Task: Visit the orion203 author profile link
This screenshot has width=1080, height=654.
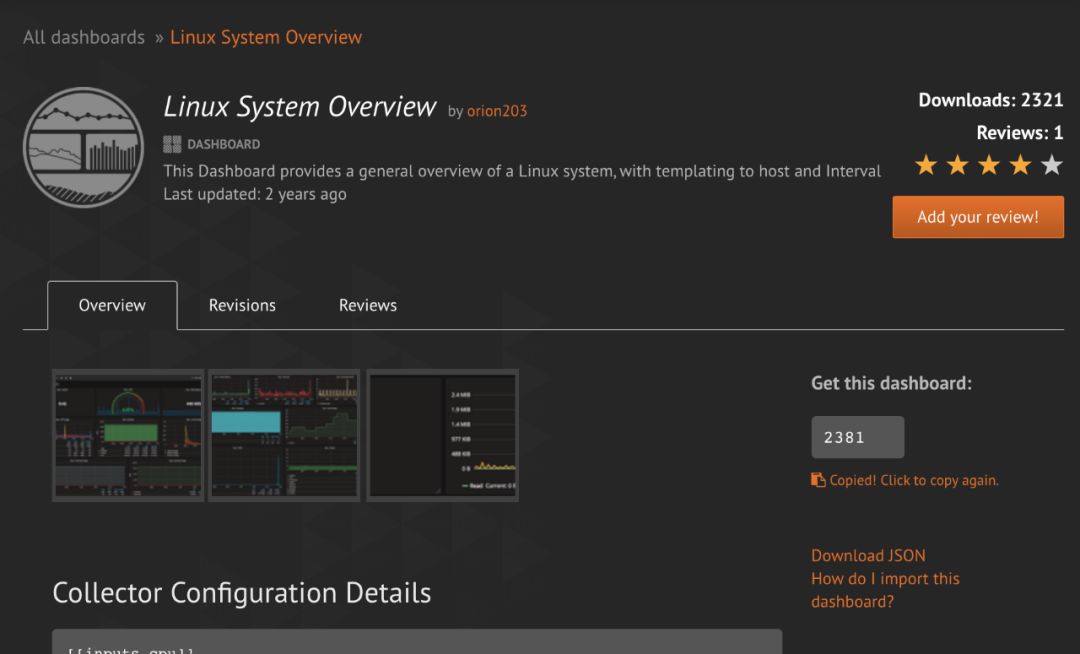Action: 496,111
